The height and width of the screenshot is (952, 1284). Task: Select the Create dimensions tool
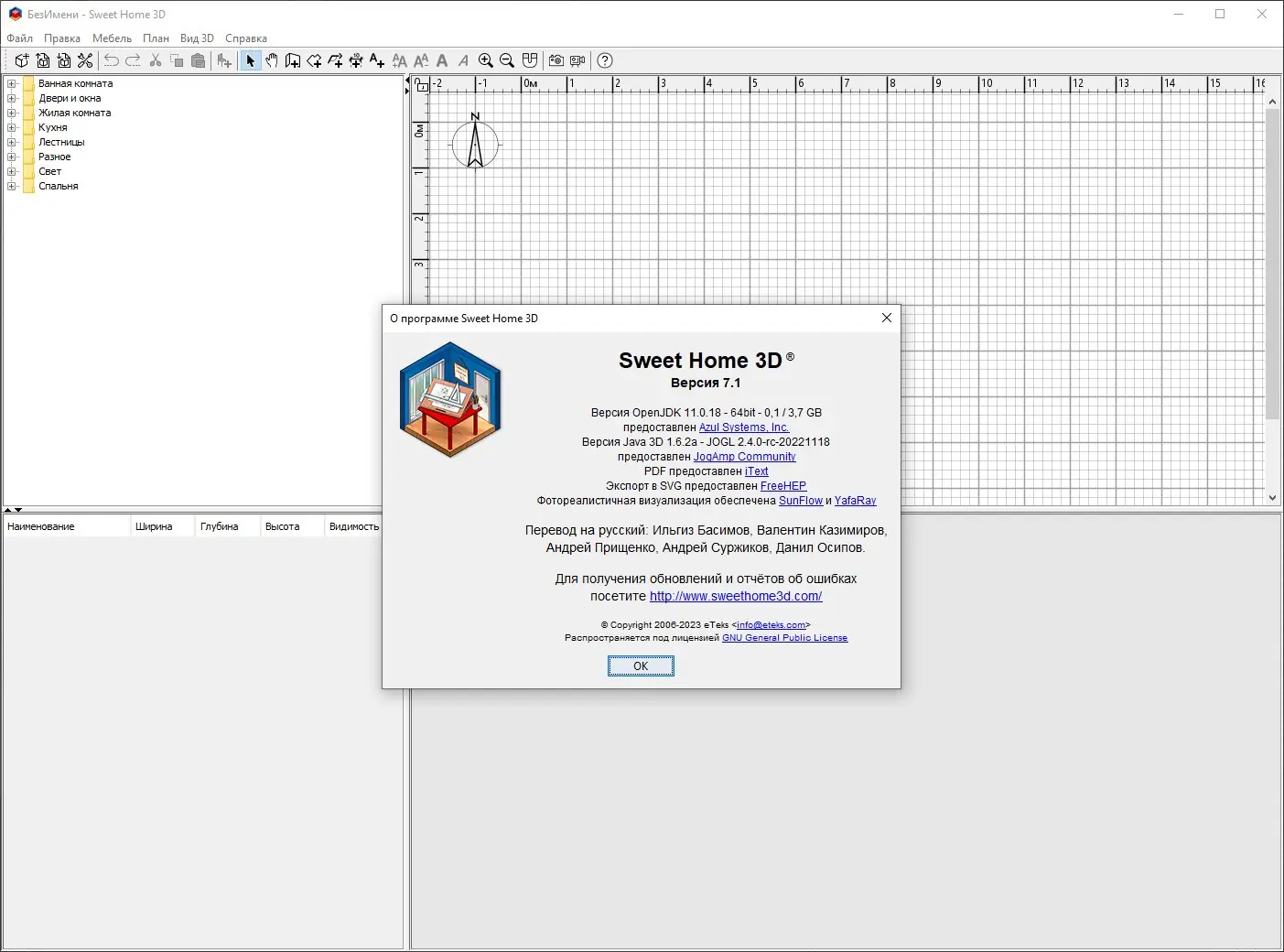click(356, 60)
